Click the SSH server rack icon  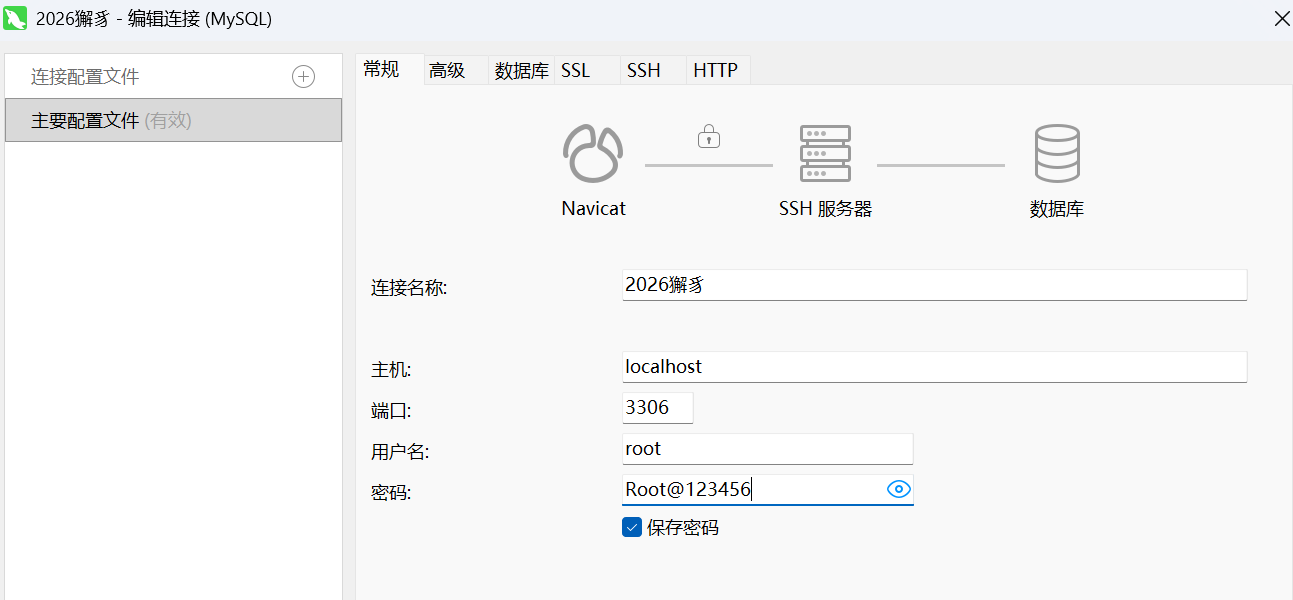(825, 153)
